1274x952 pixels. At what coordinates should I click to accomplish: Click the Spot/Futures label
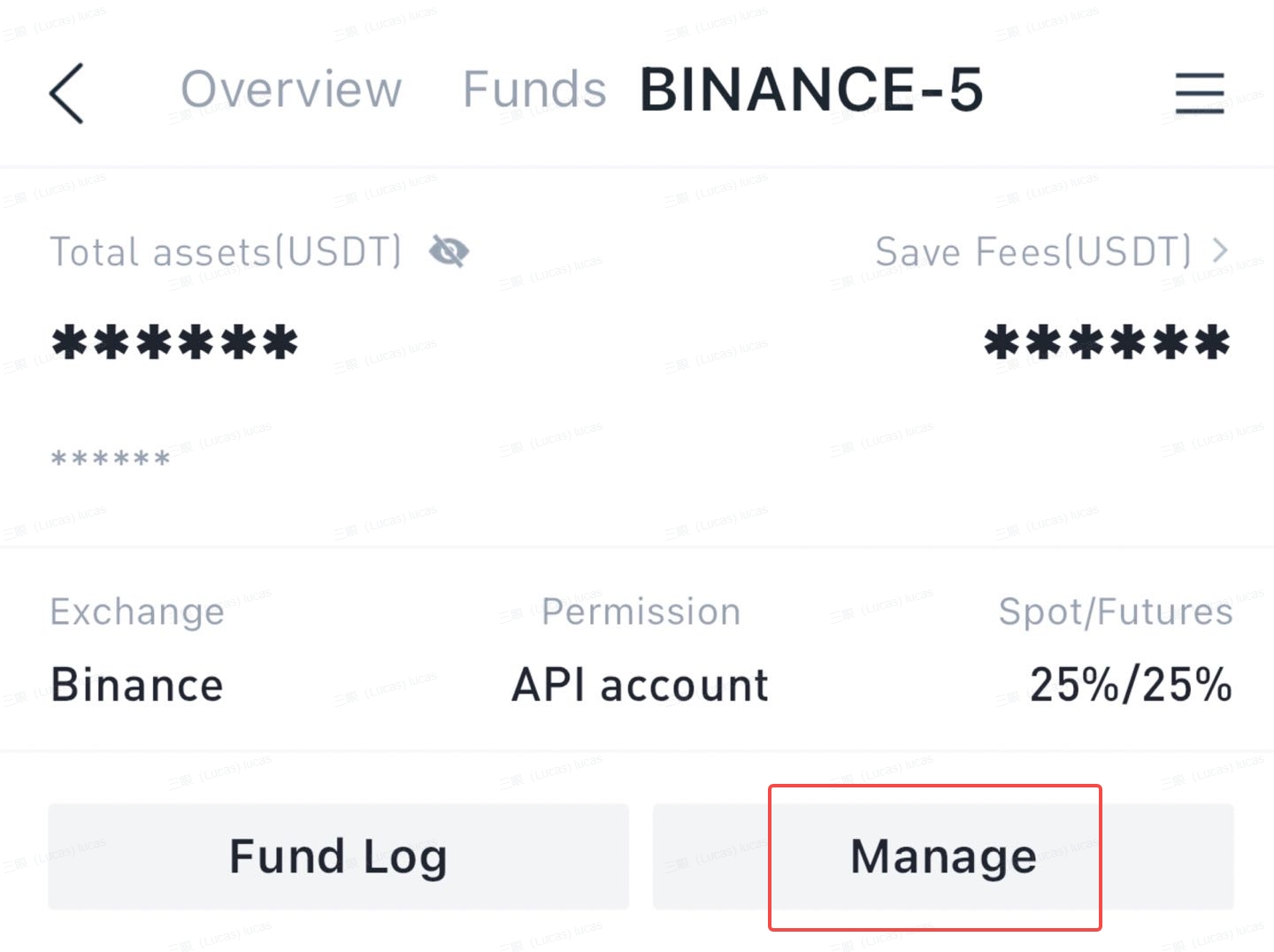[x=1116, y=611]
